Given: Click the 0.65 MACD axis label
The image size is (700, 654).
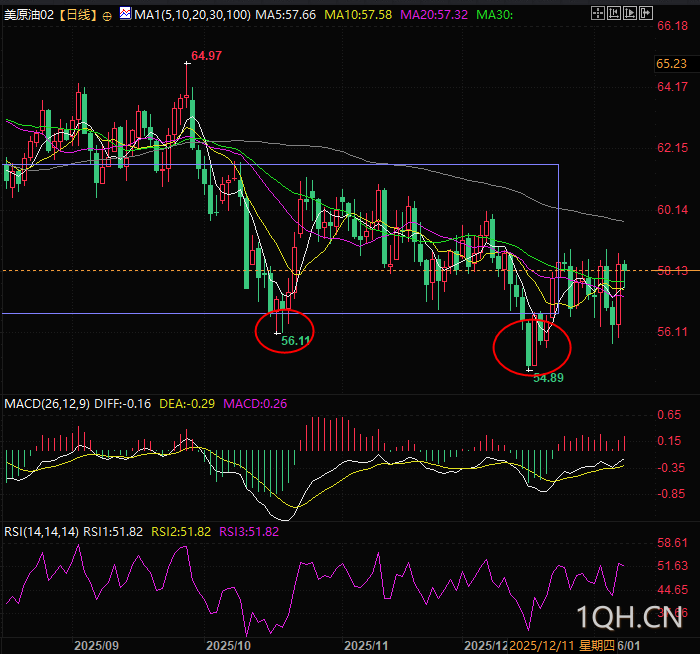Looking at the screenshot, I should point(669,415).
